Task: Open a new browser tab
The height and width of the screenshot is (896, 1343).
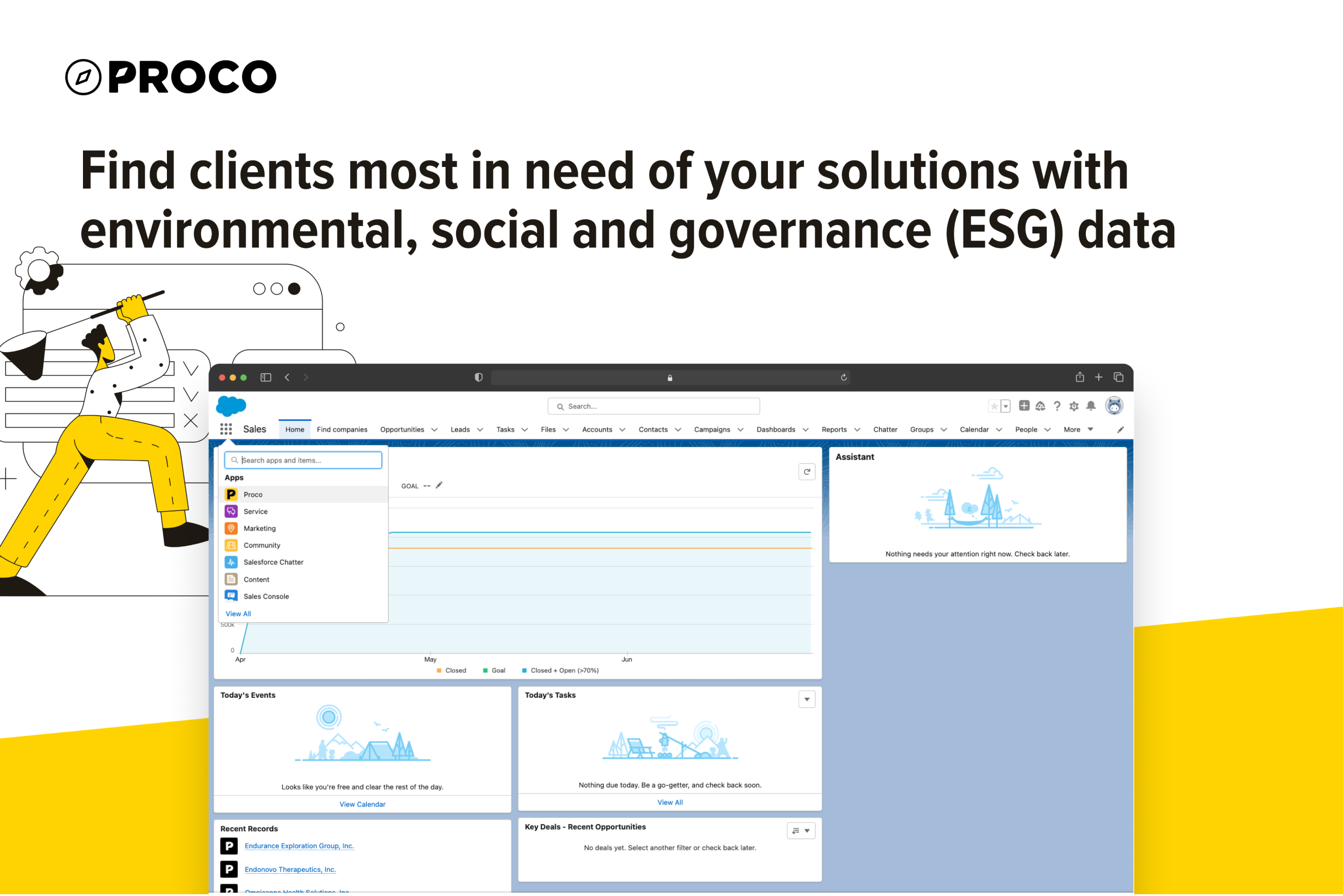Action: (1098, 377)
